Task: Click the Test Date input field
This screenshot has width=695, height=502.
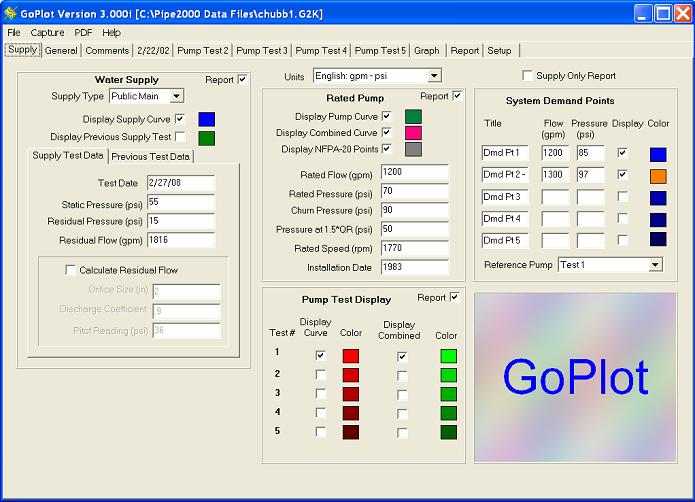Action: [181, 183]
